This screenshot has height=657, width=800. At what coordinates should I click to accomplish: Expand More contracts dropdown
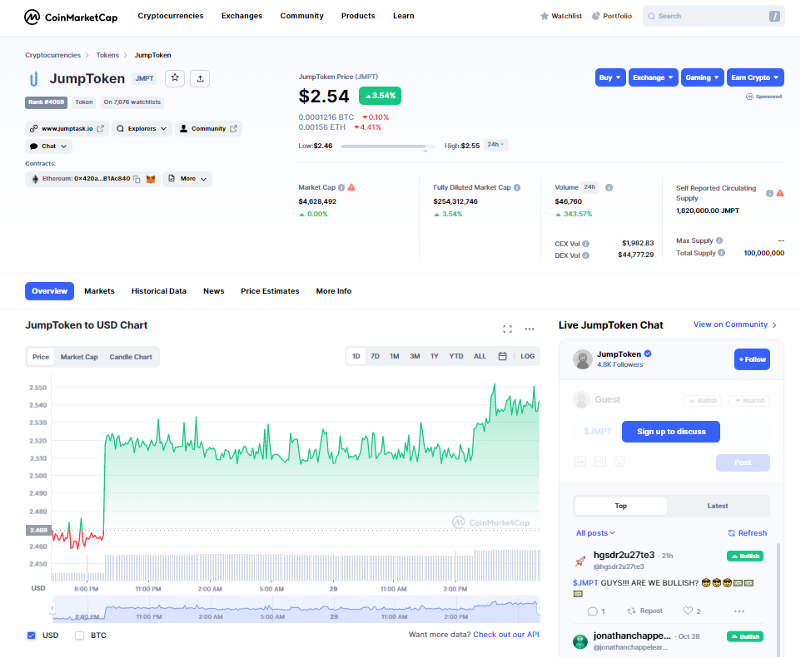coord(187,179)
